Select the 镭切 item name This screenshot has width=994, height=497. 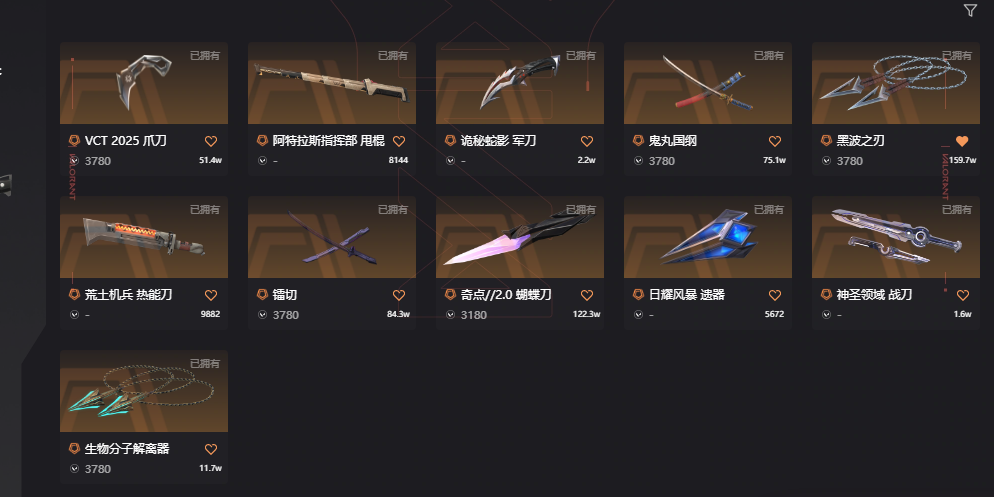pos(285,295)
